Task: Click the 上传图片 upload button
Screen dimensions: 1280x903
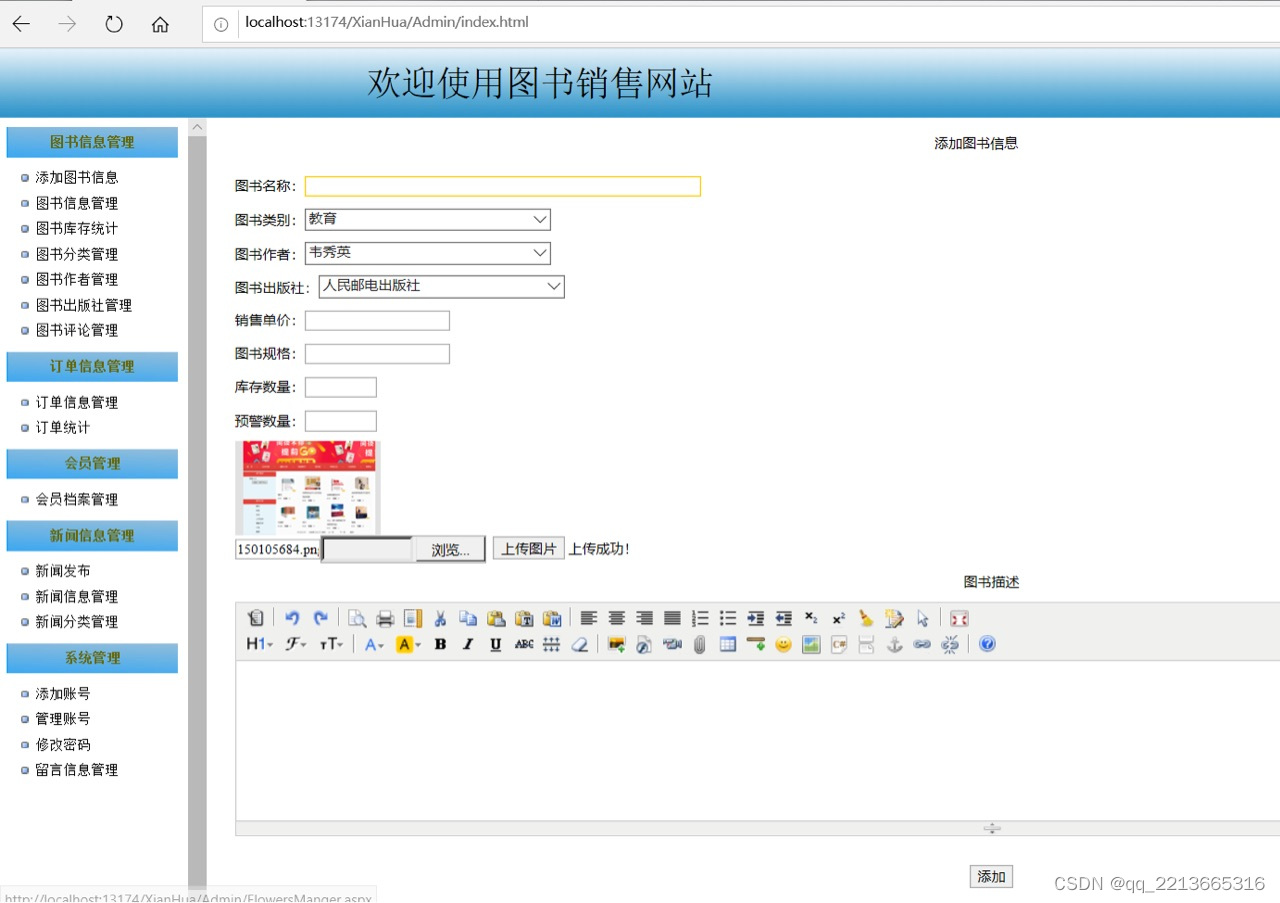Action: point(528,548)
